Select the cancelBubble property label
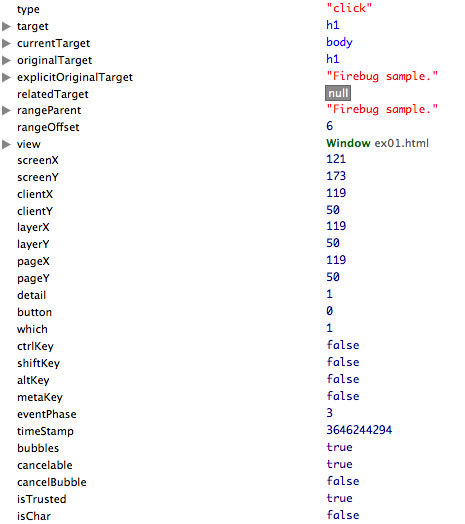Screen dimensions: 465x524 [52, 482]
